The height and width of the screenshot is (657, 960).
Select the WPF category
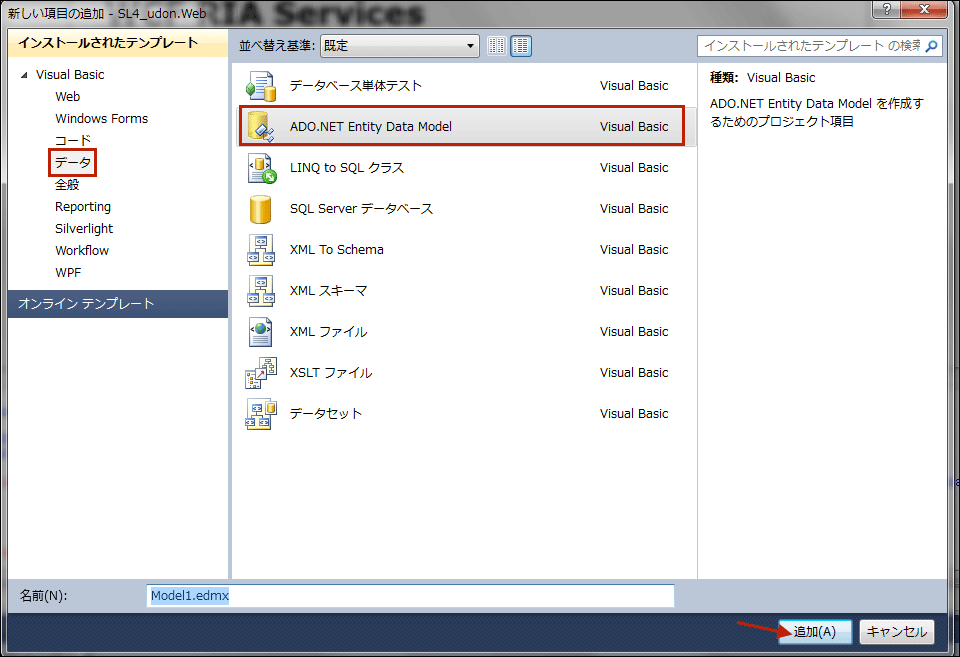click(68, 273)
